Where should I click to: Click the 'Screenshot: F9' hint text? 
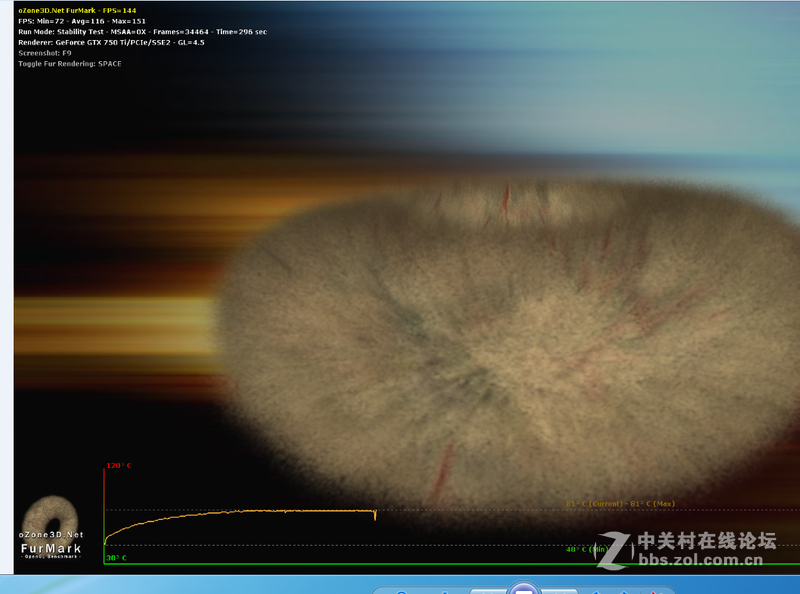45,53
